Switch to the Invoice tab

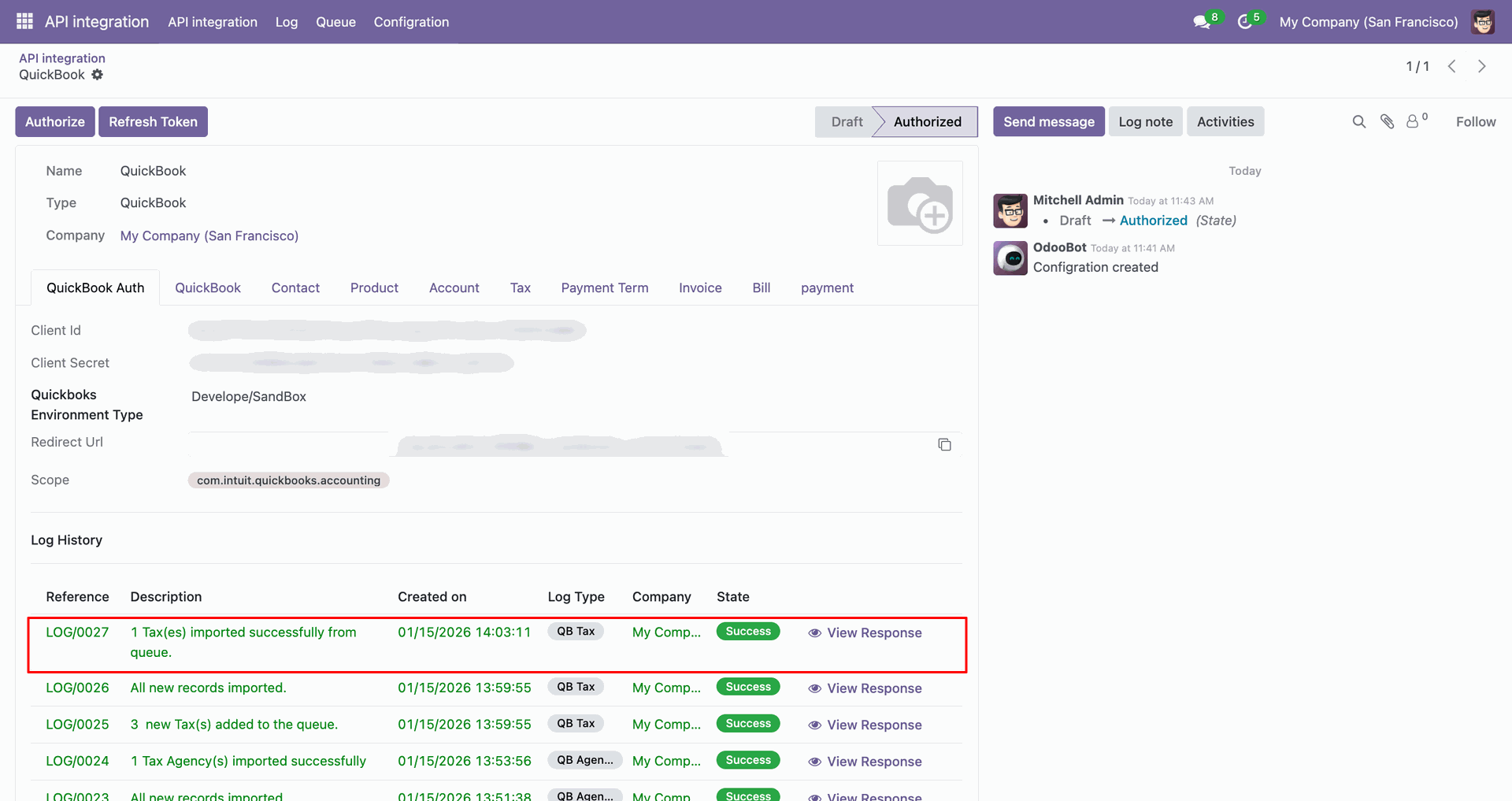[700, 288]
